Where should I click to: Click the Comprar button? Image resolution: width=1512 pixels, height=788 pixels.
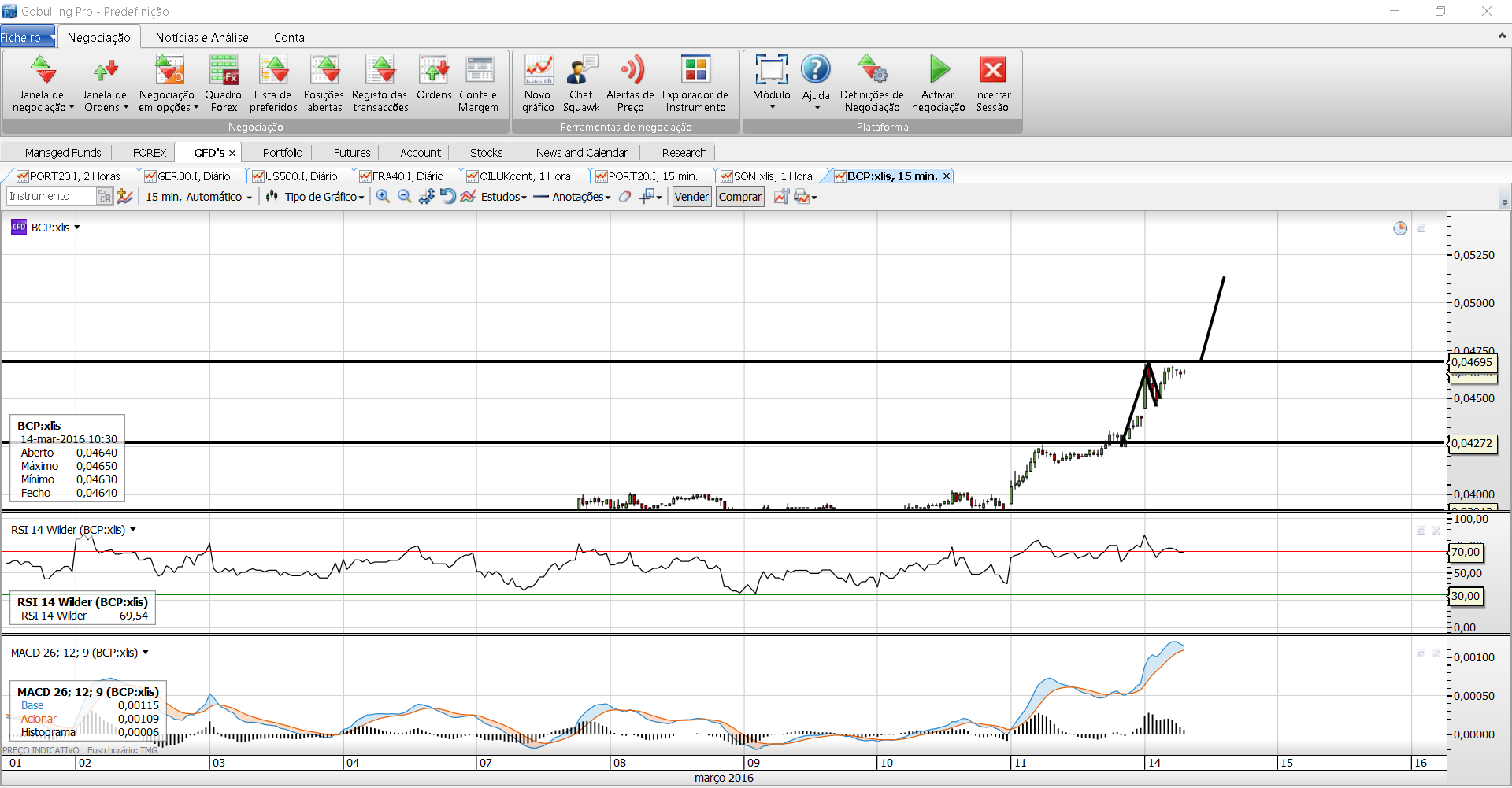(740, 197)
